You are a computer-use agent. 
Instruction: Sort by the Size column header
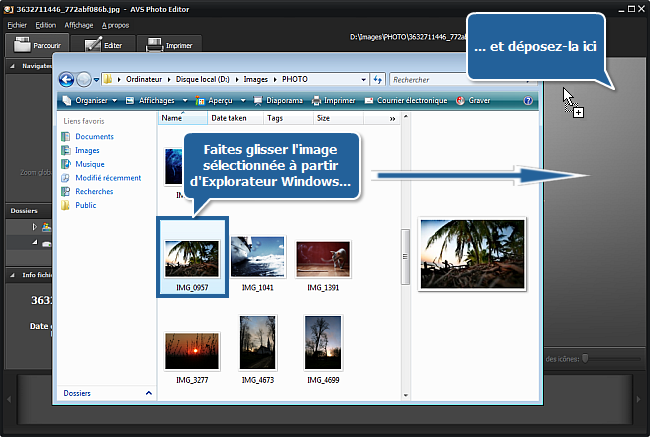338,118
